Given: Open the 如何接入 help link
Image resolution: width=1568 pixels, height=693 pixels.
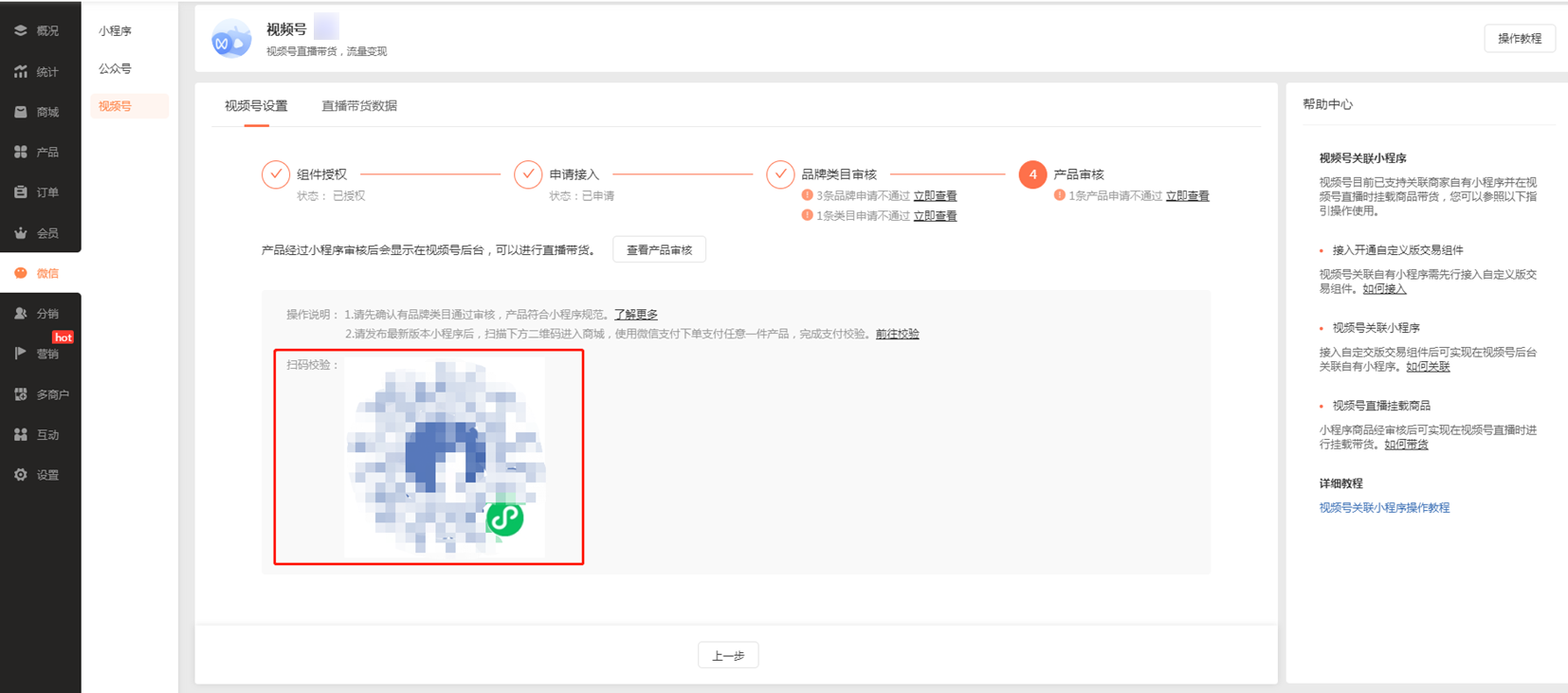Looking at the screenshot, I should tap(1384, 289).
